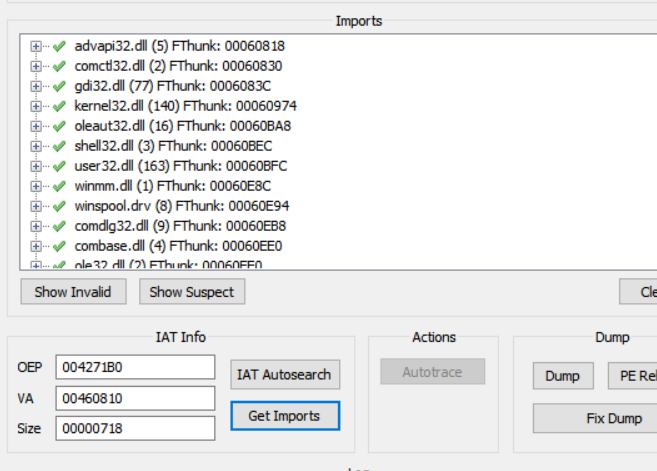Click the Get Imports button
The image size is (657, 471).
284,416
